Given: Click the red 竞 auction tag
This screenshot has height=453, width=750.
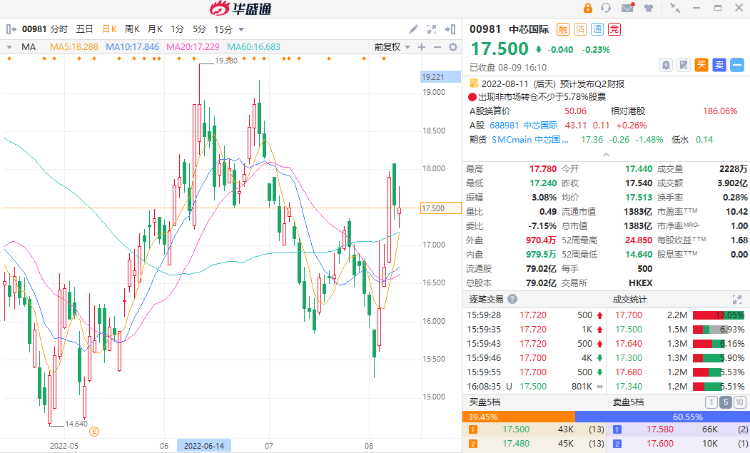Looking at the screenshot, I should (x=615, y=30).
